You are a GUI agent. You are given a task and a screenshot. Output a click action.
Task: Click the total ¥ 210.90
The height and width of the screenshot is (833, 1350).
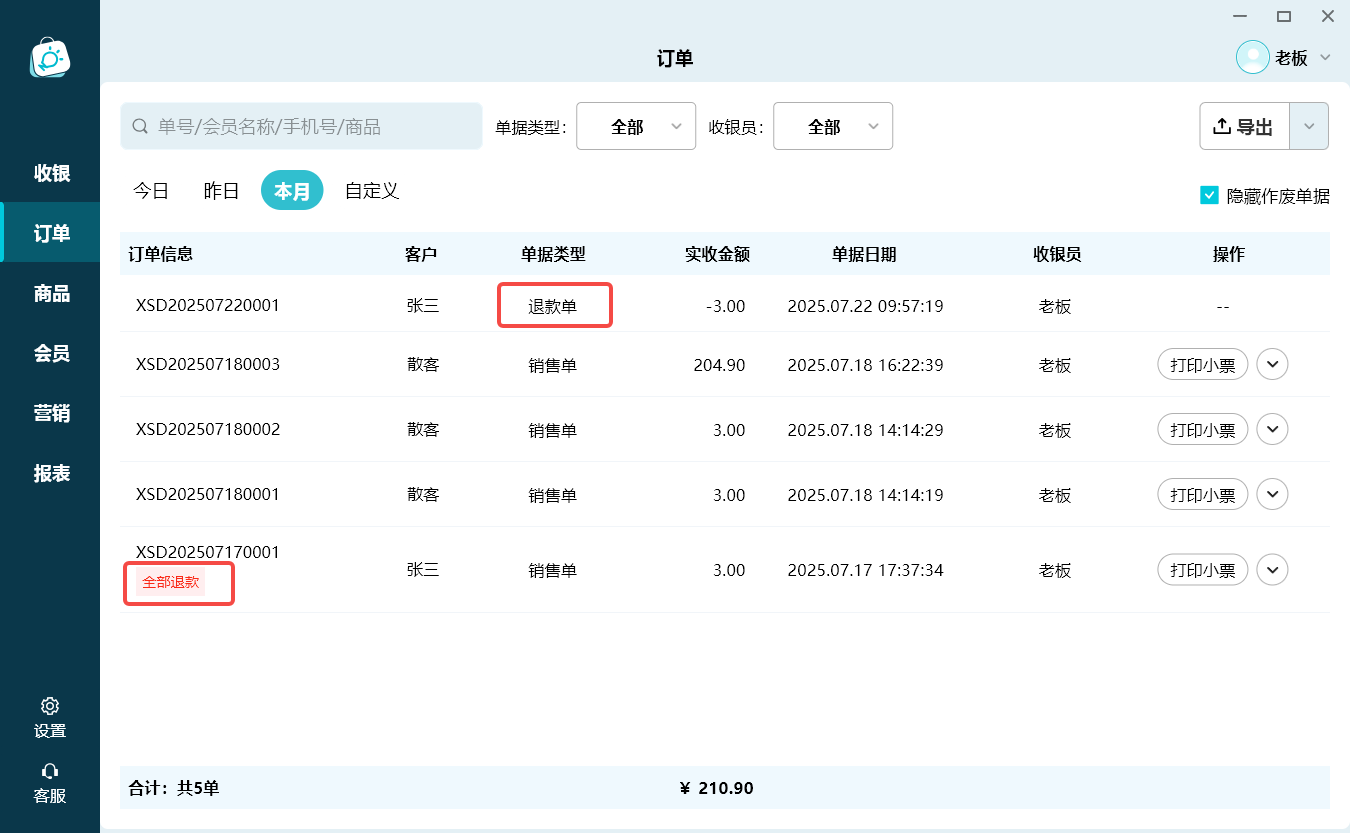(x=716, y=788)
